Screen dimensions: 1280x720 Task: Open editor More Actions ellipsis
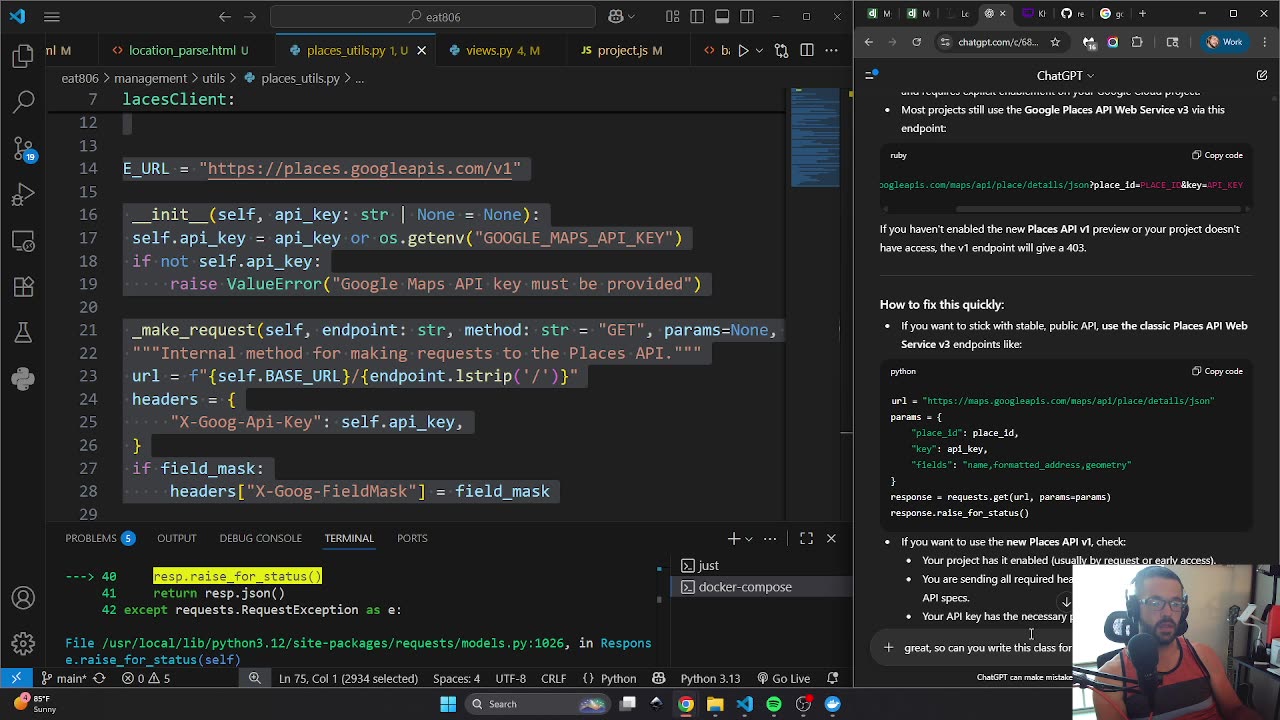[831, 50]
